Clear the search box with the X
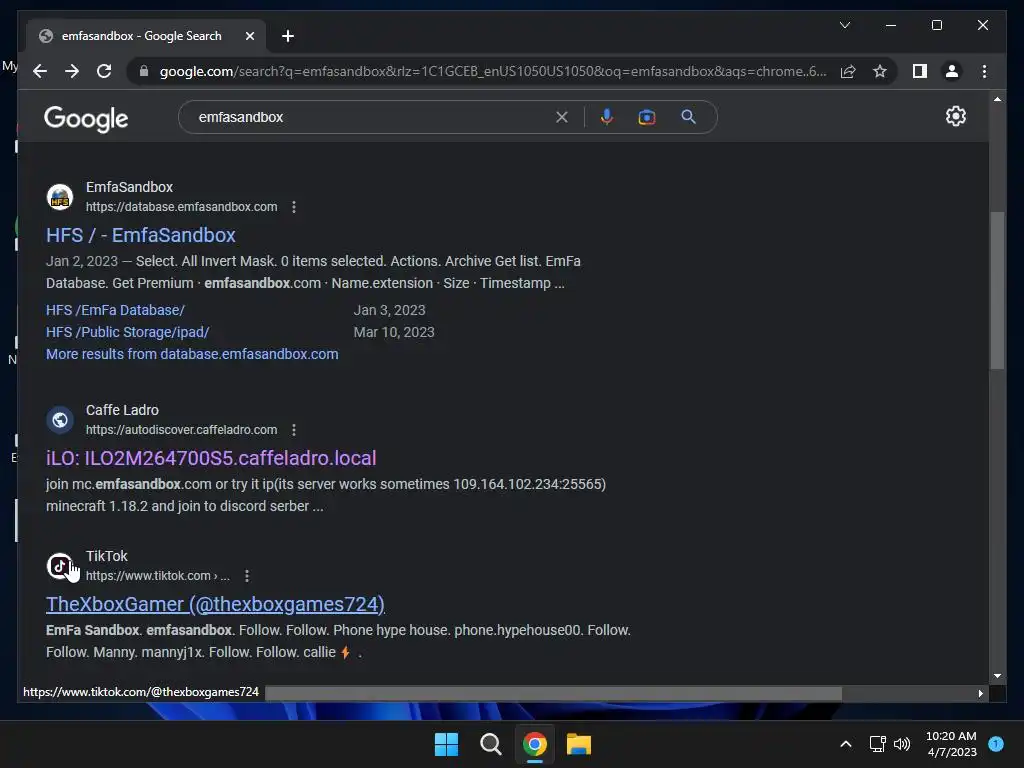The width and height of the screenshot is (1024, 768). [562, 118]
